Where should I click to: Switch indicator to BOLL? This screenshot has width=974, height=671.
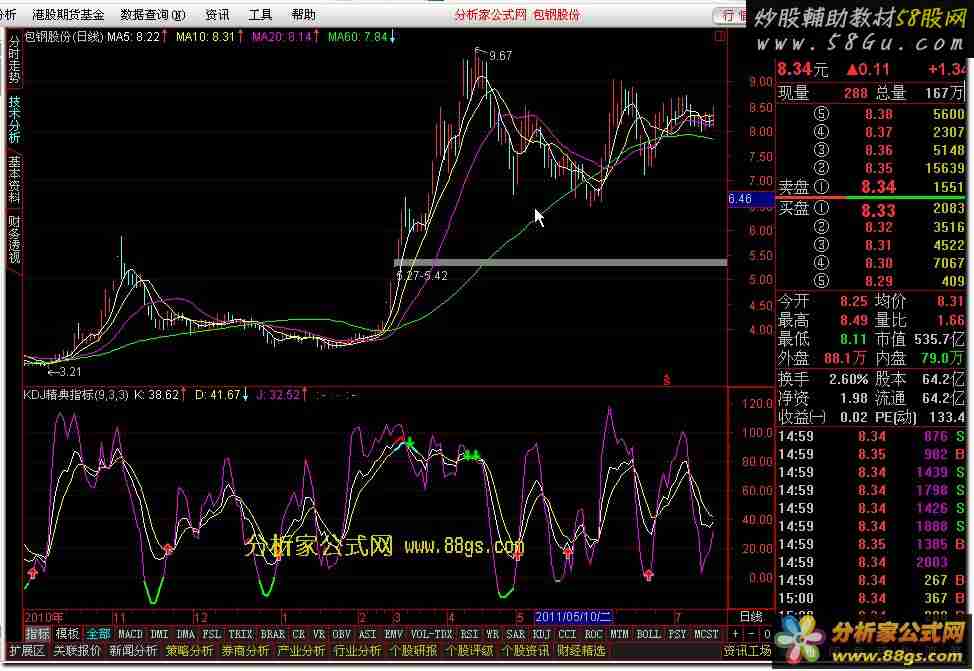pyautogui.click(x=648, y=634)
